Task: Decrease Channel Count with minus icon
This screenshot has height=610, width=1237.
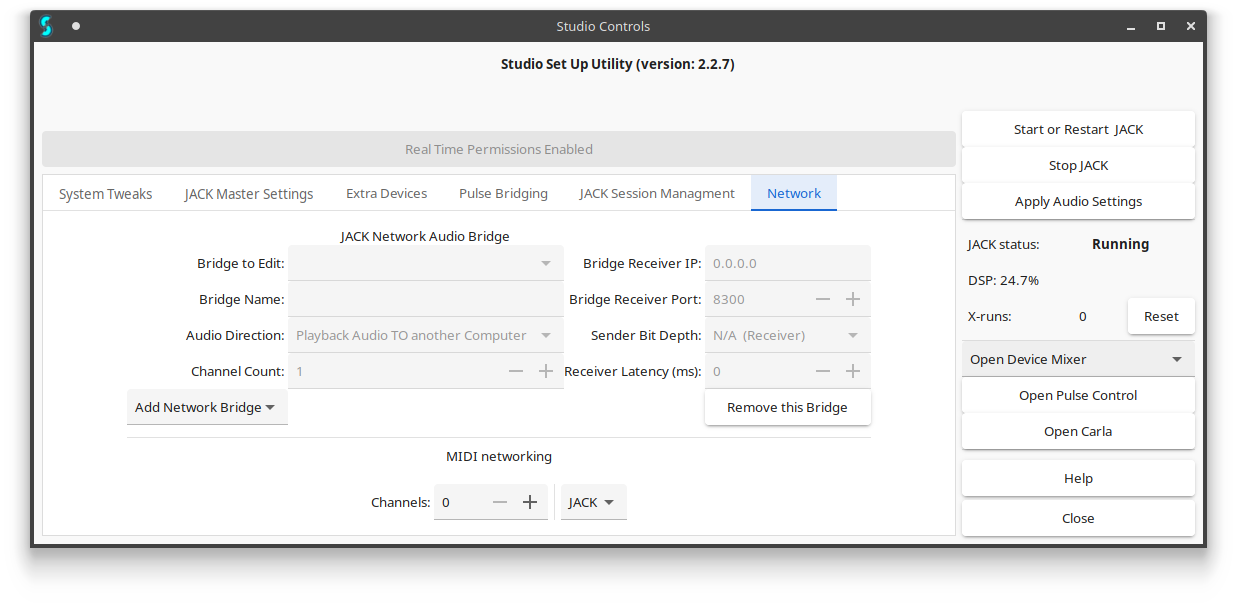Action: tap(516, 371)
